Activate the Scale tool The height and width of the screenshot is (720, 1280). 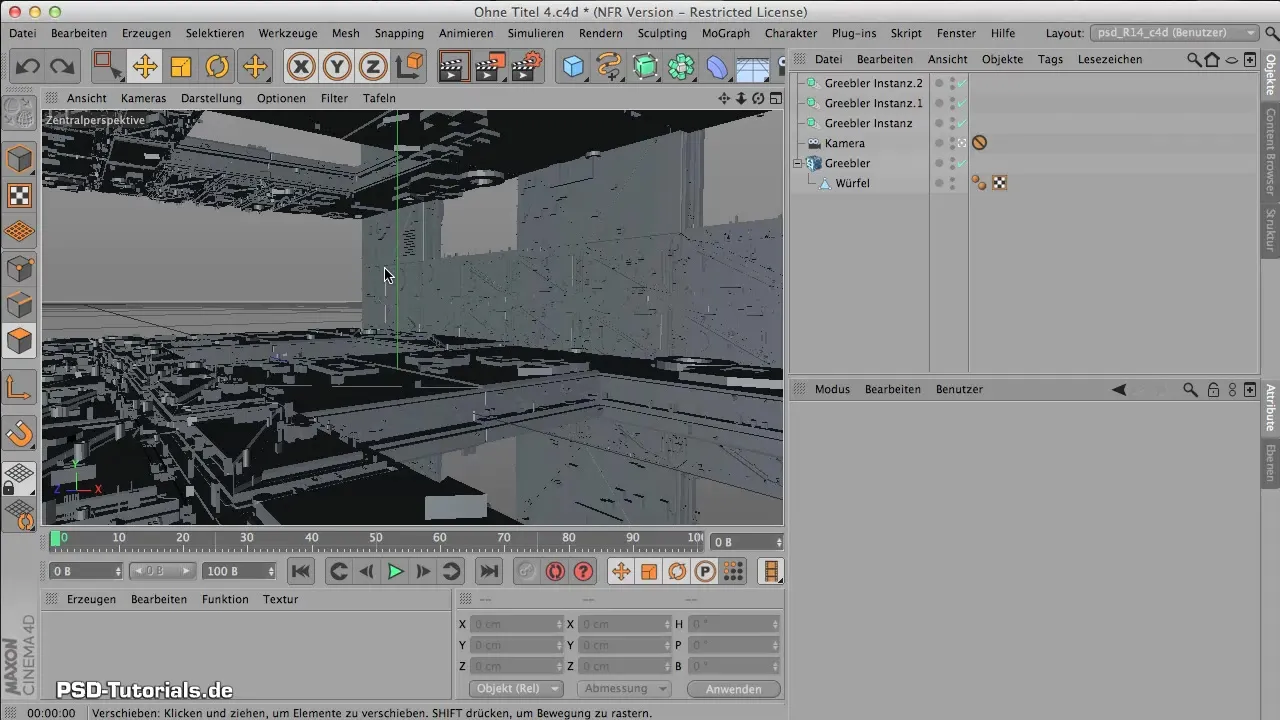[x=181, y=67]
